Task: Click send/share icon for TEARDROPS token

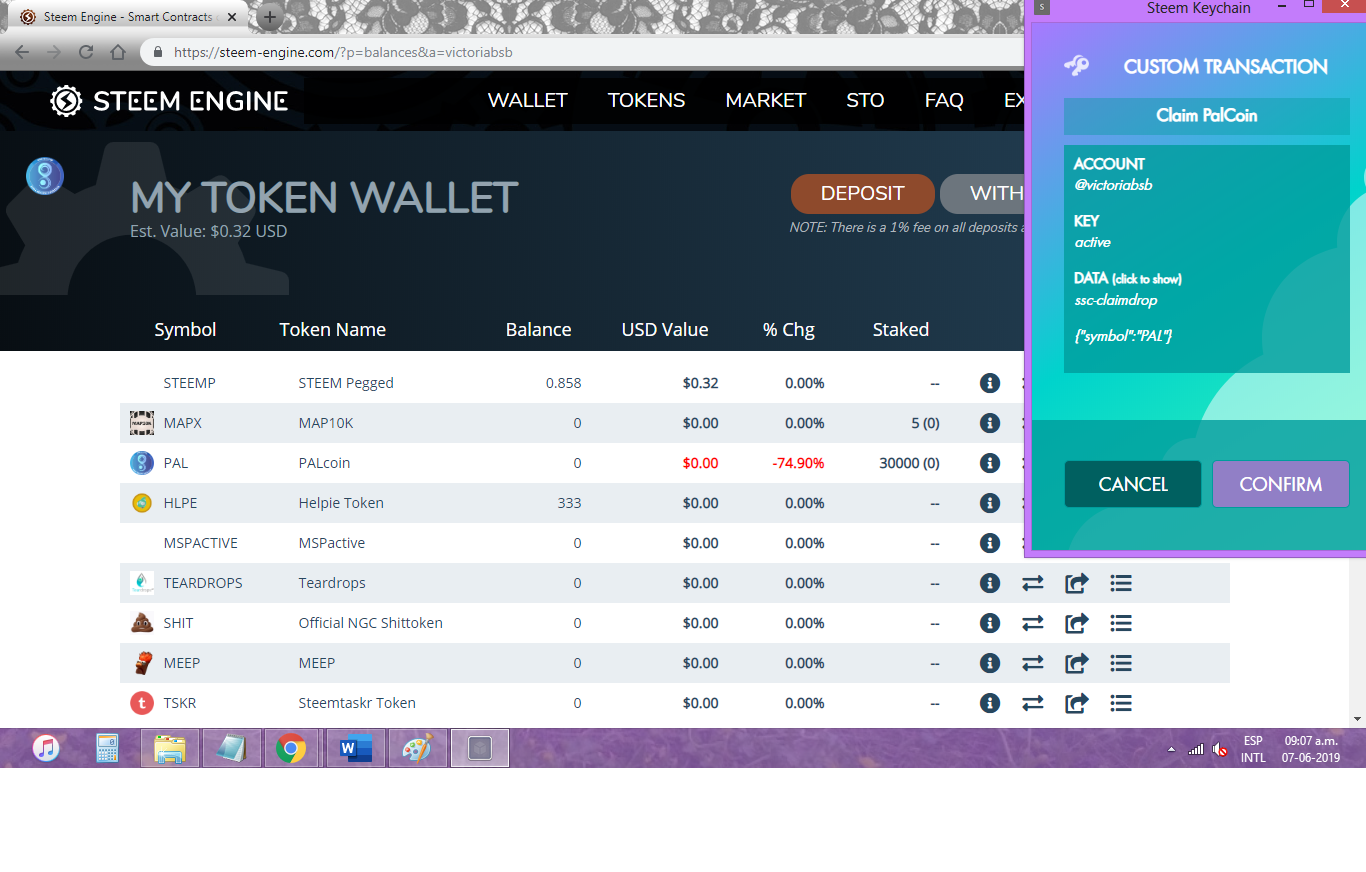Action: [1077, 583]
